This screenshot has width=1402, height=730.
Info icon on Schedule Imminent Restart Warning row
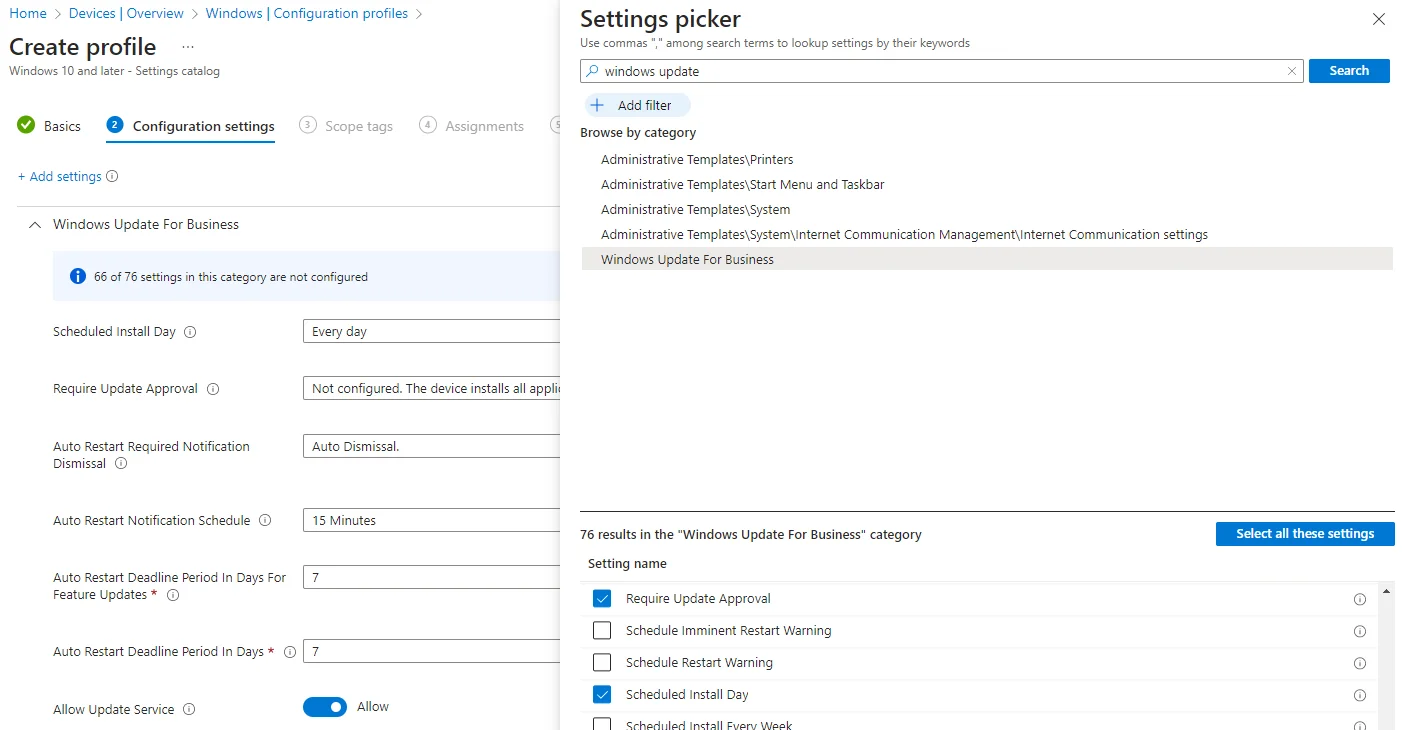(x=1359, y=631)
